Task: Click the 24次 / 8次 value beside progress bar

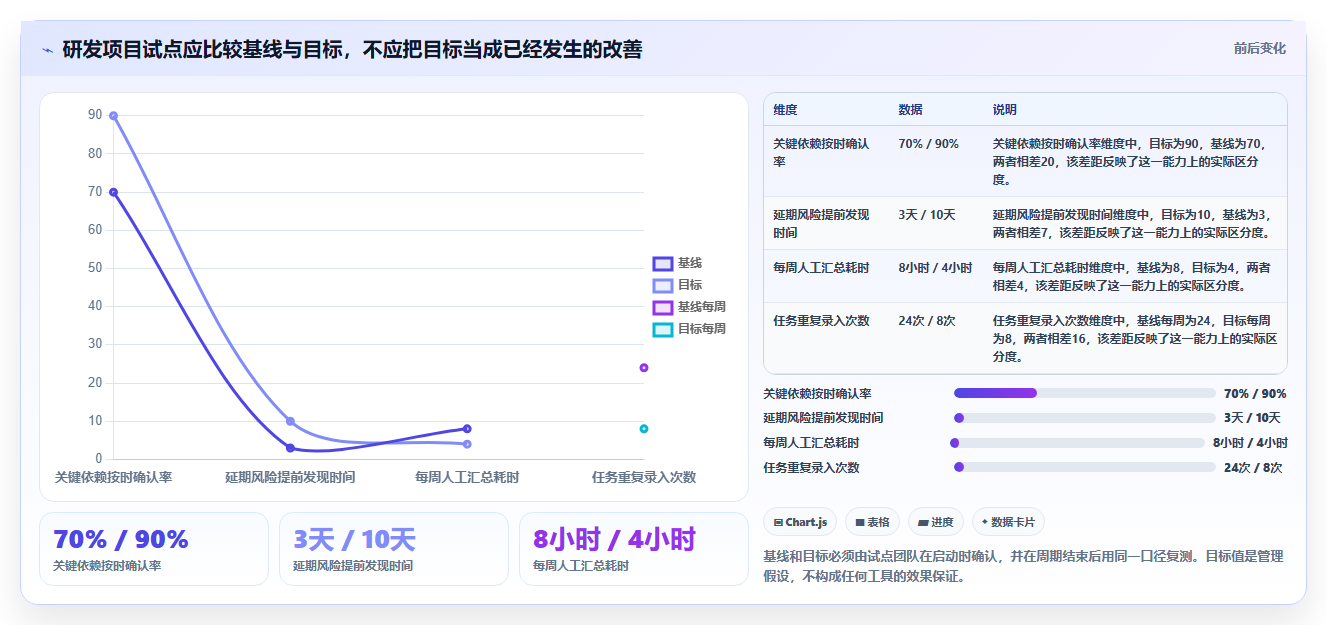Action: 1253,467
